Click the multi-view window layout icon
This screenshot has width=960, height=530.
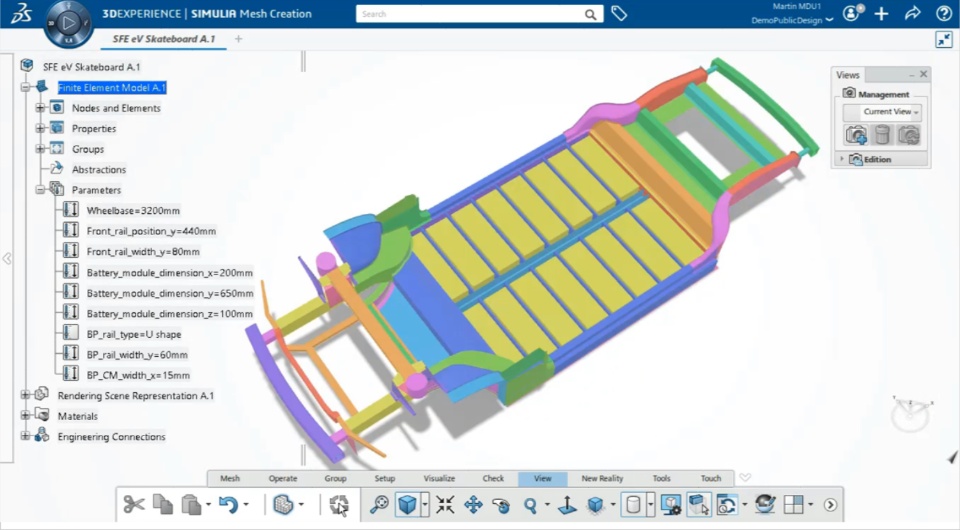(793, 505)
